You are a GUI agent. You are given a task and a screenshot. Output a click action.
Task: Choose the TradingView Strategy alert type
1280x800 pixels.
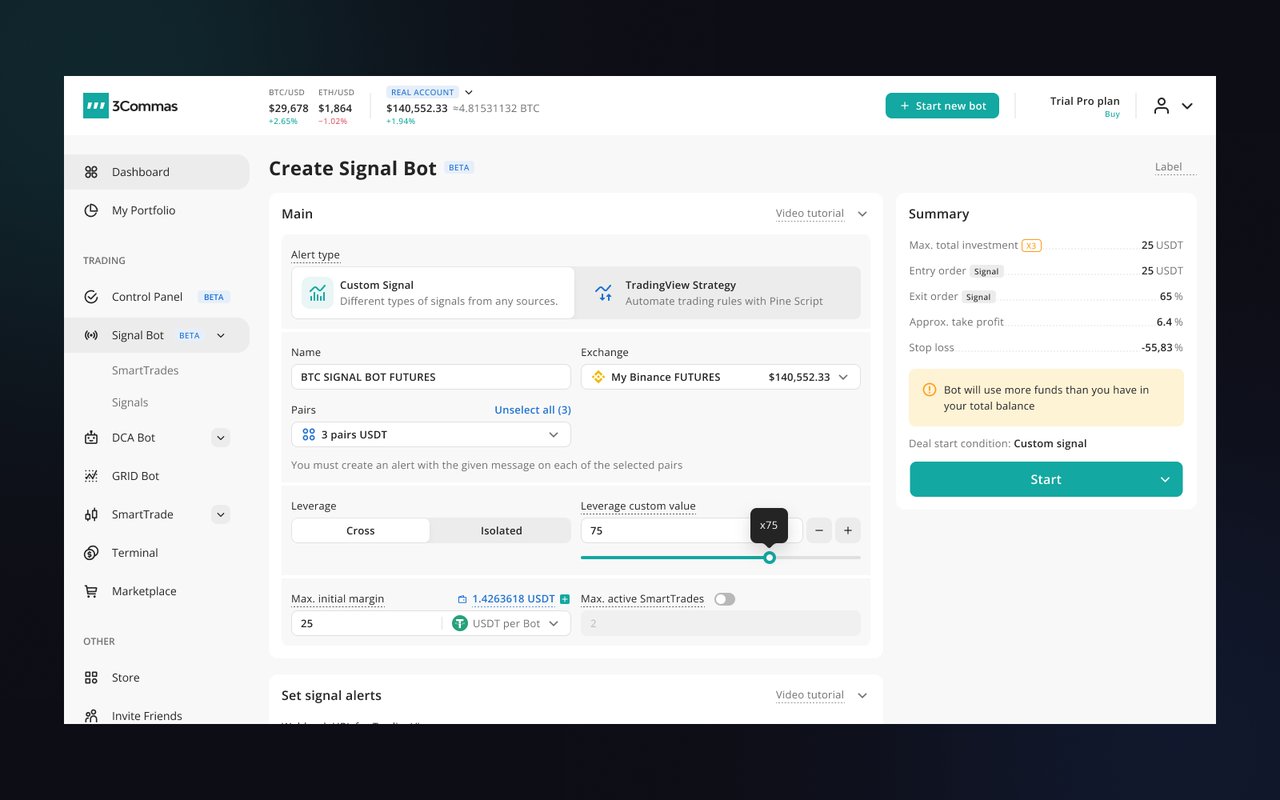[718, 293]
